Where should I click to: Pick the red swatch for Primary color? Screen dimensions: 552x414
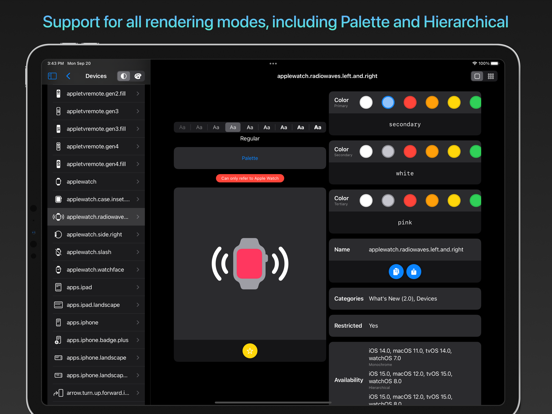click(x=410, y=102)
